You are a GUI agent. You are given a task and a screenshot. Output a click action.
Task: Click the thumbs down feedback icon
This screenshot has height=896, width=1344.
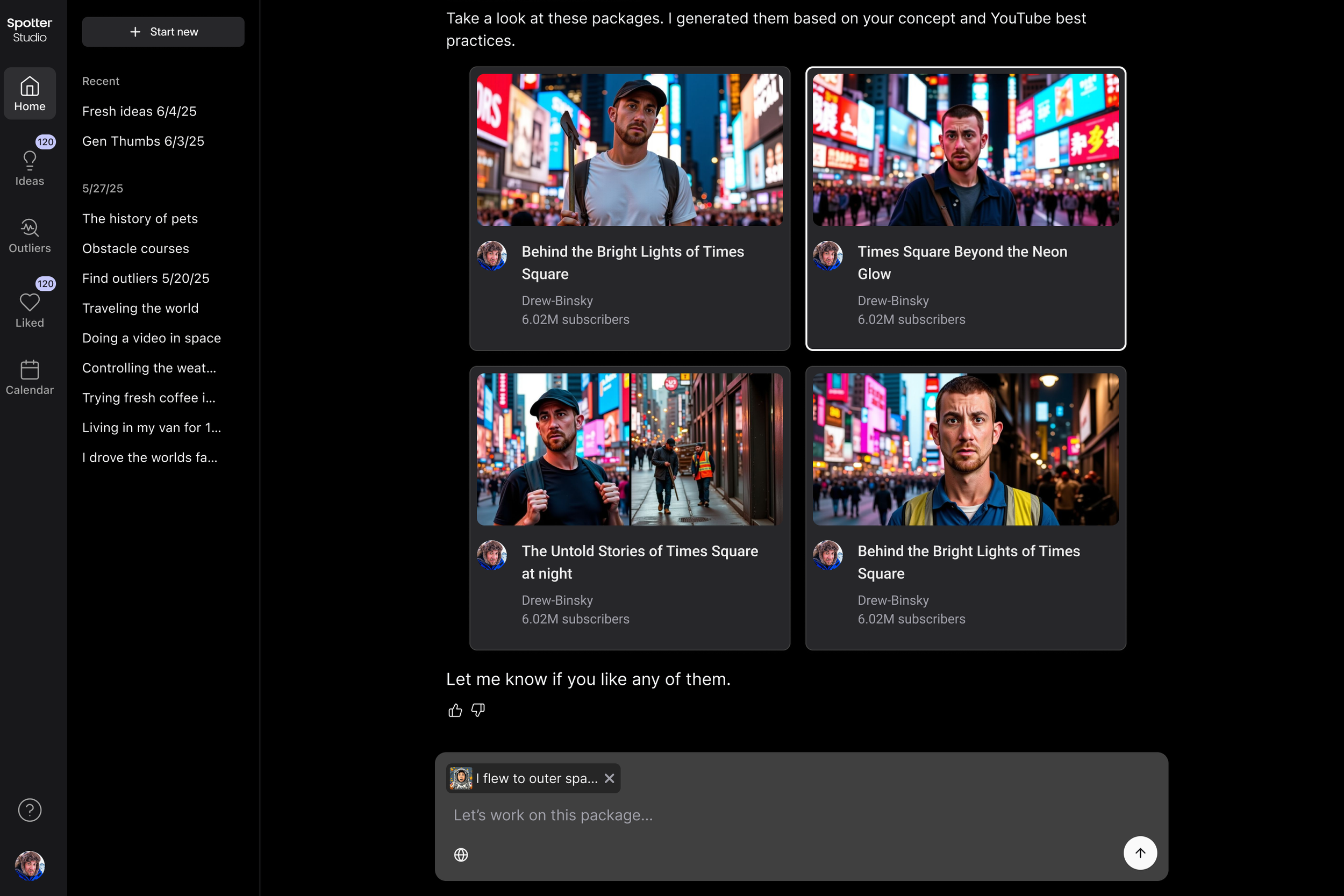tap(478, 710)
